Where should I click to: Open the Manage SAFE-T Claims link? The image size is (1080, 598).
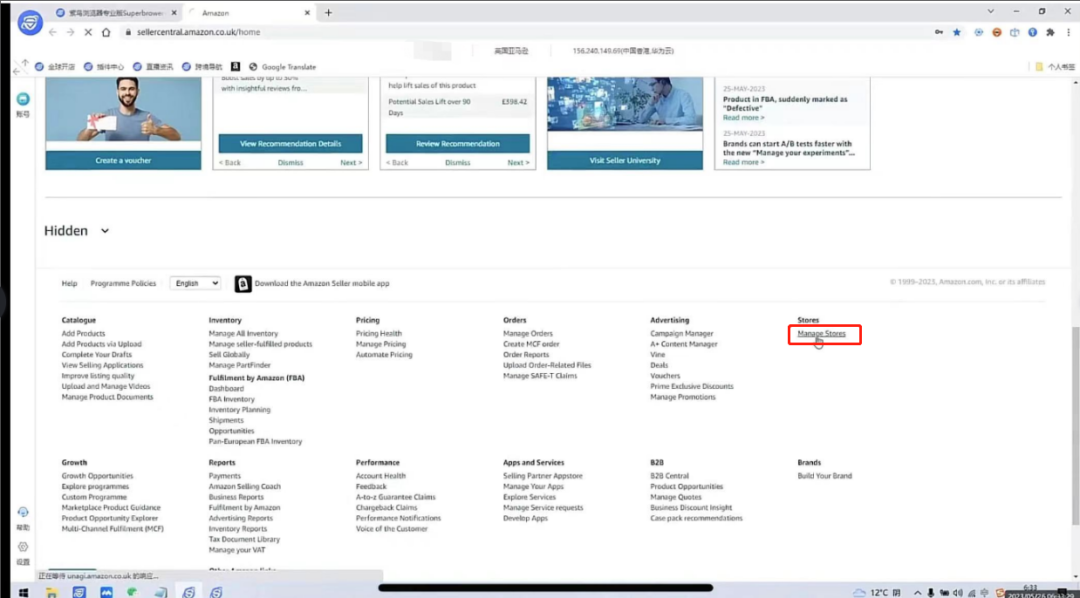tap(540, 376)
